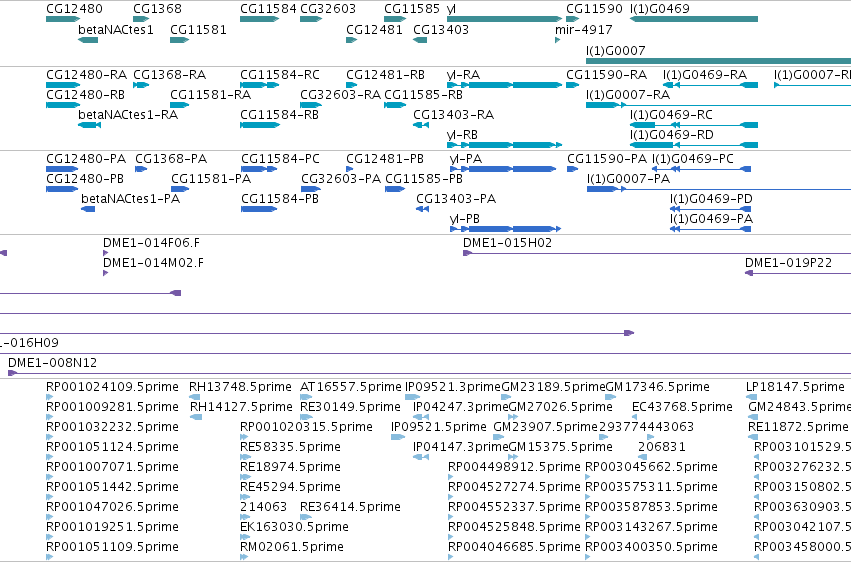The height and width of the screenshot is (562, 851).
Task: Click transcript l(1)G0007-RA
Action: pos(719,105)
